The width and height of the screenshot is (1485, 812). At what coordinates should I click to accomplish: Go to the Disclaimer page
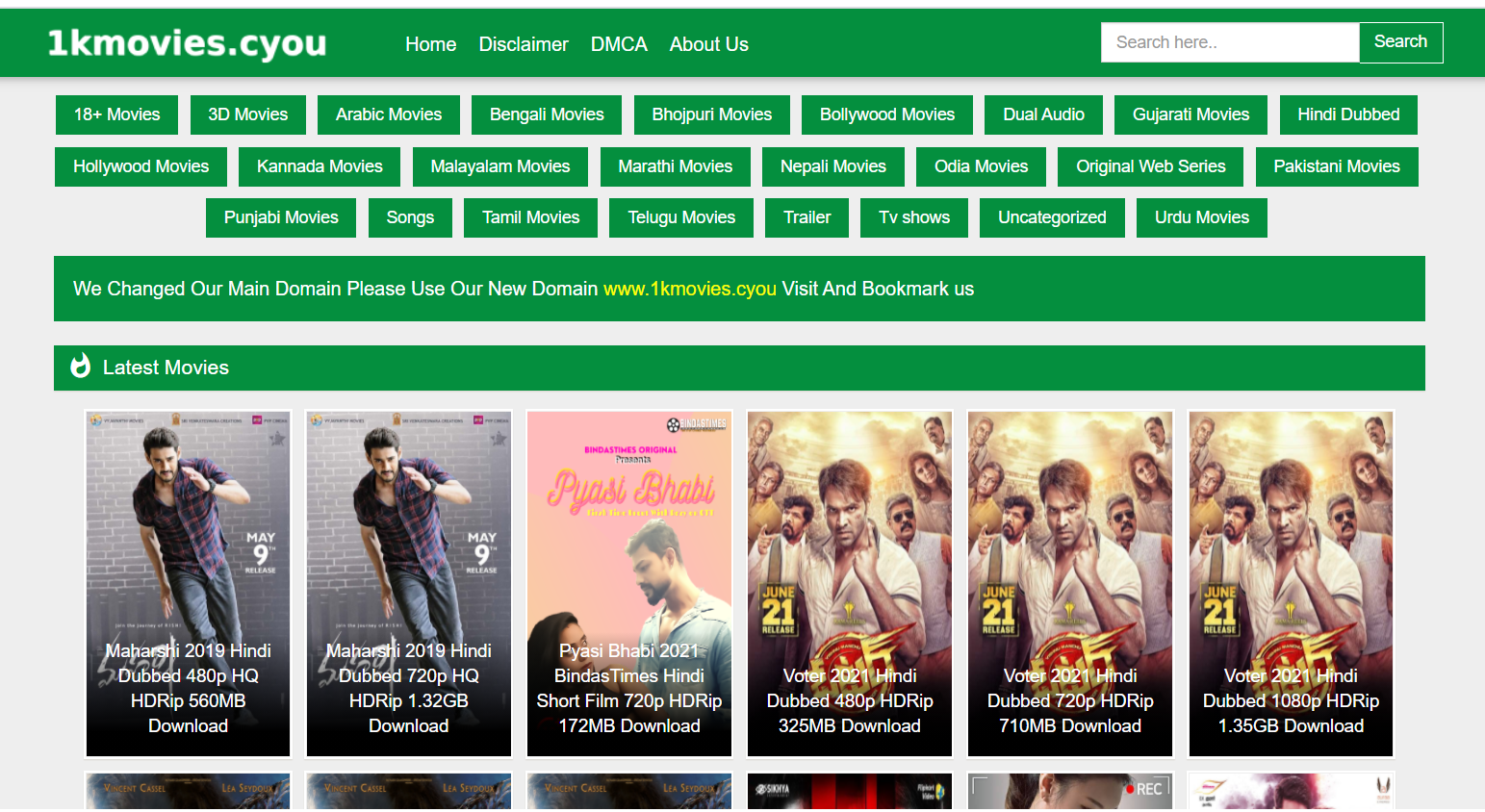click(523, 44)
